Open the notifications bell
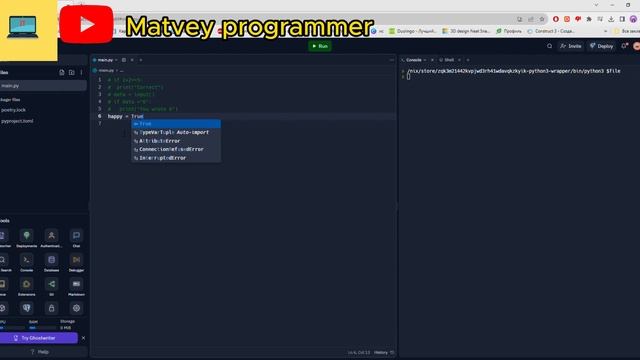This screenshot has height=360, width=640. [x=624, y=46]
